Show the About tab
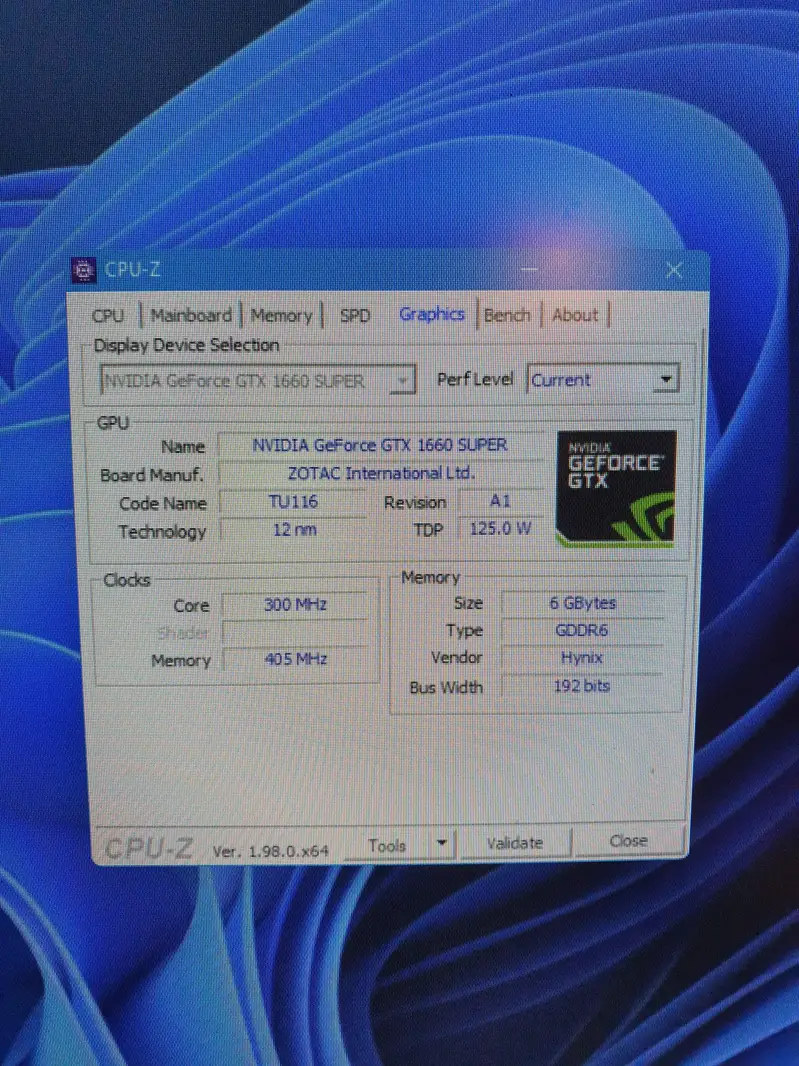 tap(575, 315)
